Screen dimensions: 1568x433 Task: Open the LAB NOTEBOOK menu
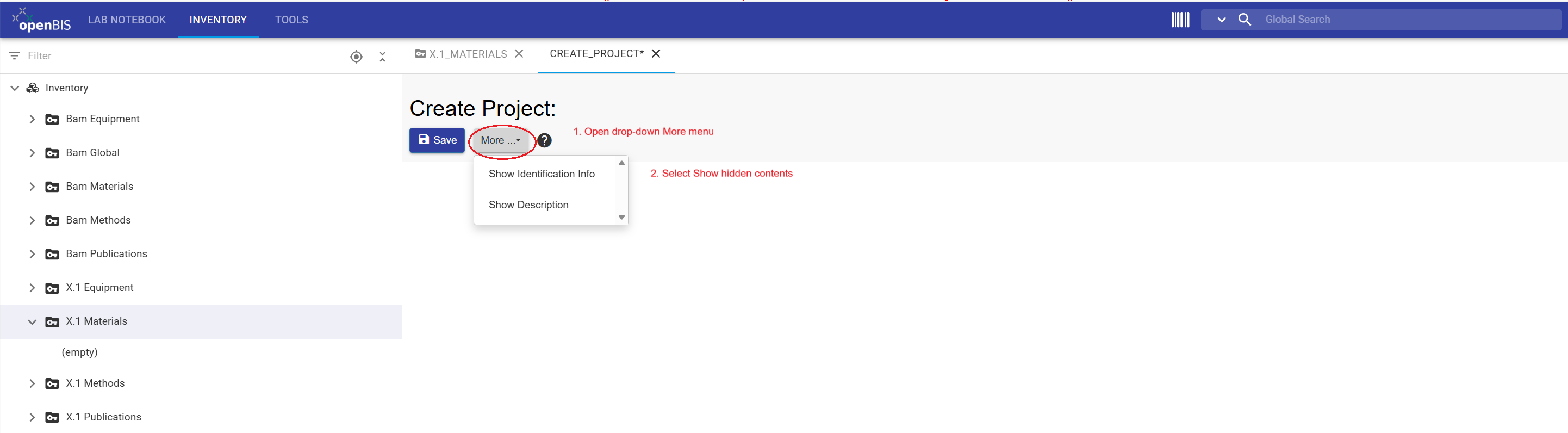(127, 20)
